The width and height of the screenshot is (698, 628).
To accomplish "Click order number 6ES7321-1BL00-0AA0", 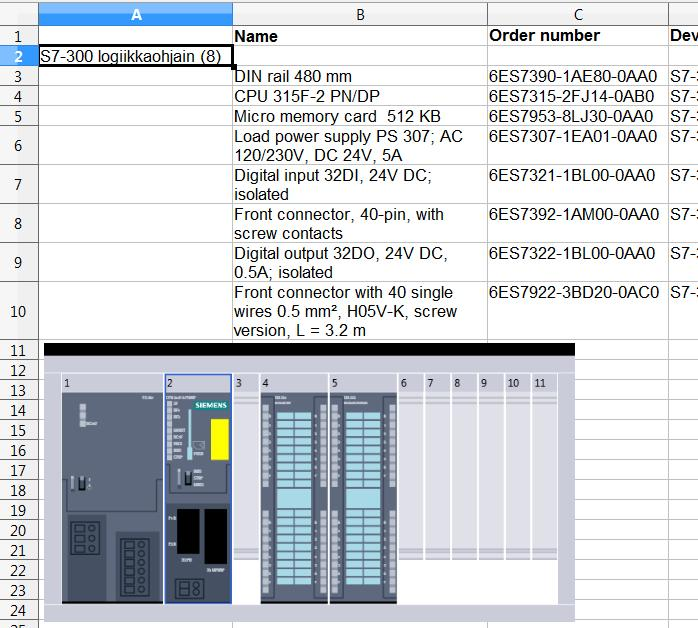I will (x=578, y=185).
